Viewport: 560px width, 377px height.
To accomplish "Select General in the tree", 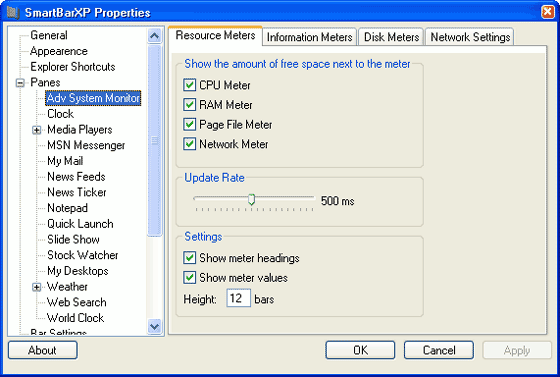I will pos(49,35).
